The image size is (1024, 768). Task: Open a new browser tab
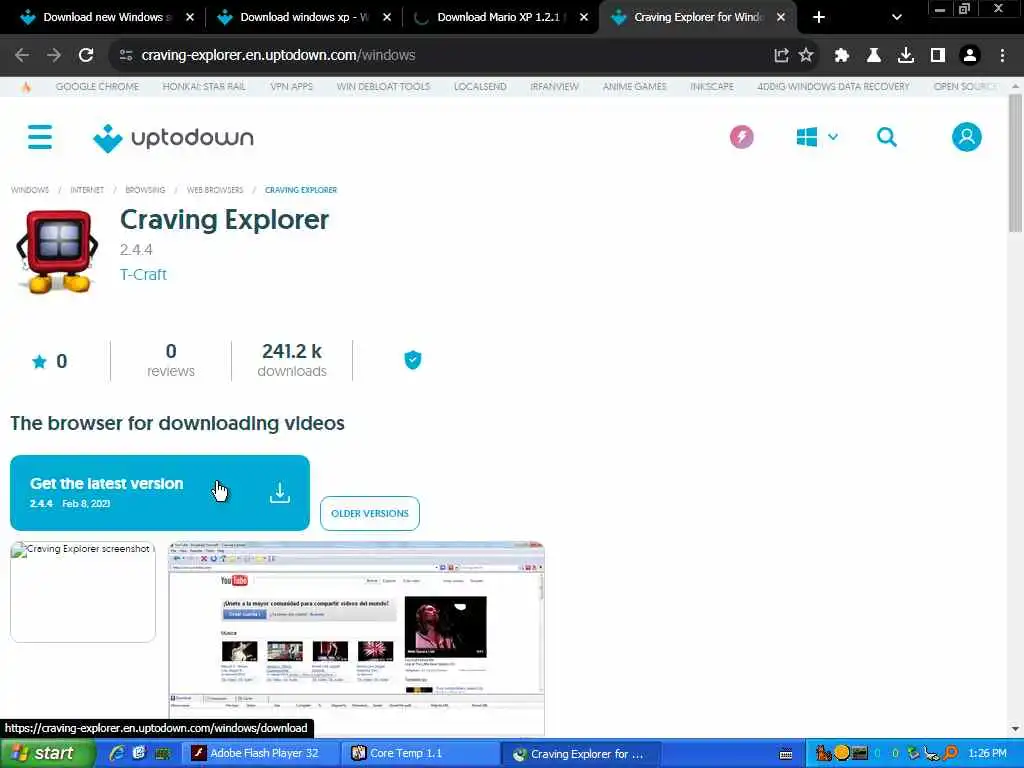coord(819,18)
